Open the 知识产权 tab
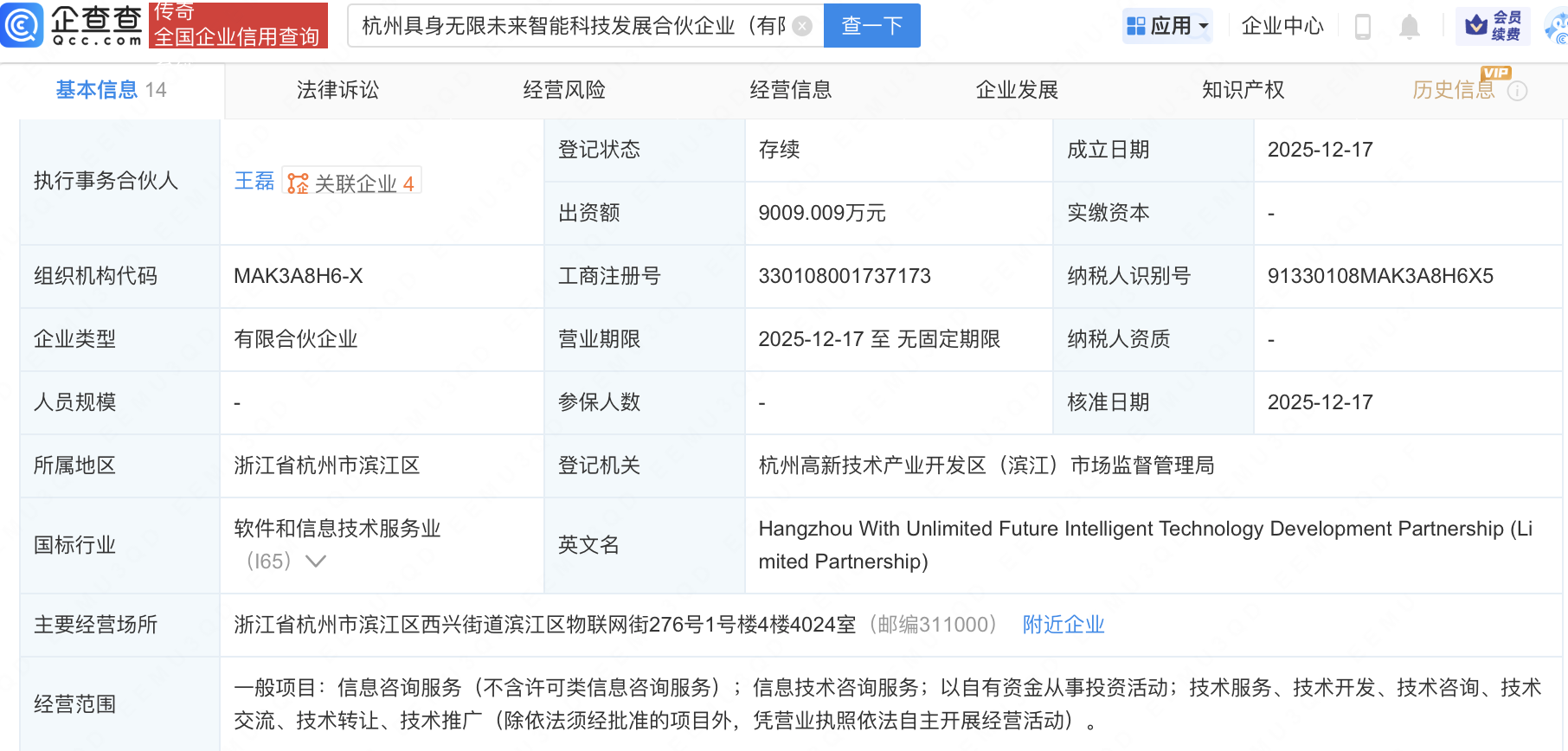Image resolution: width=1568 pixels, height=751 pixels. point(1243,90)
